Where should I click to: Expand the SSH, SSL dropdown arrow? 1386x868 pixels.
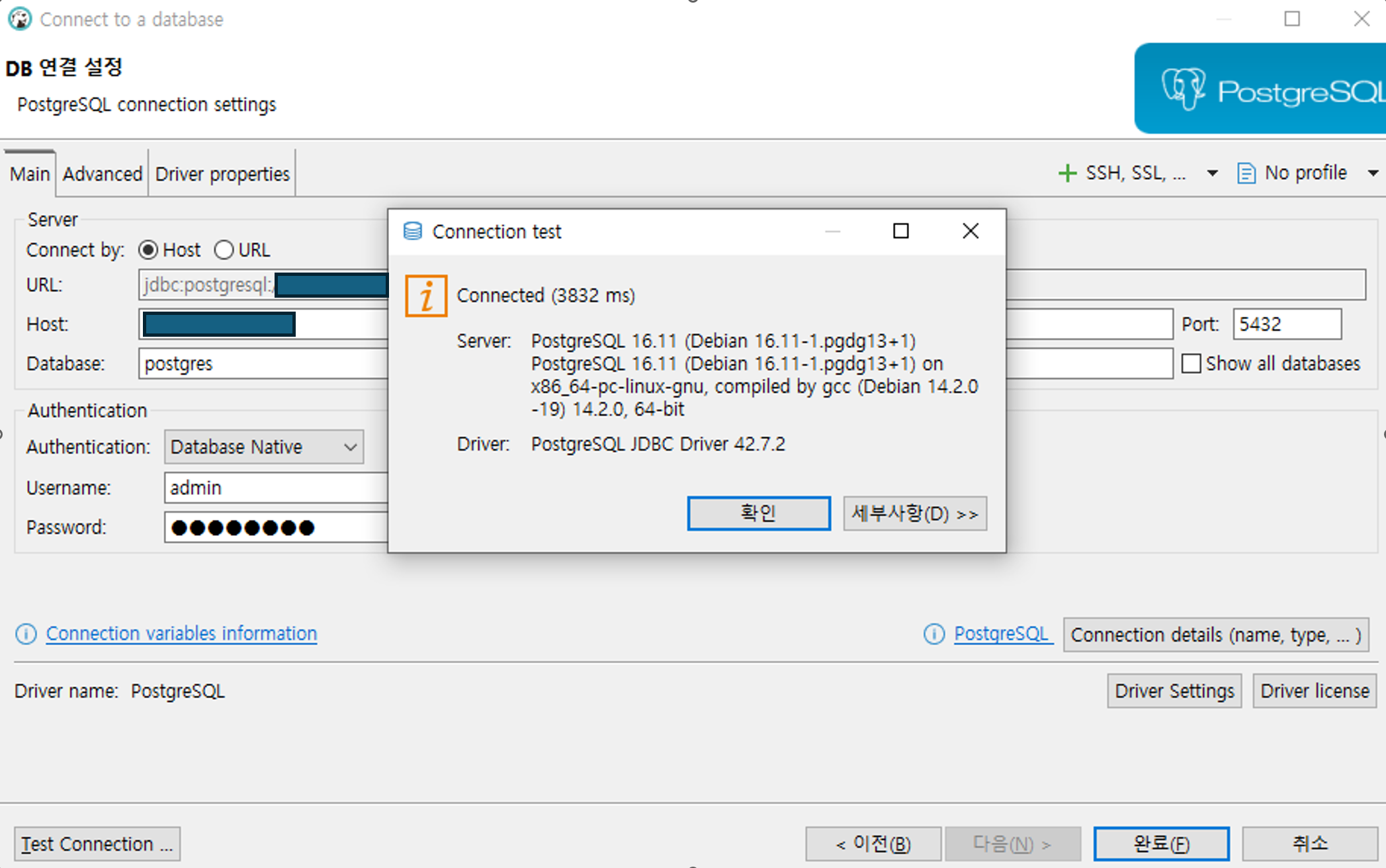pos(1212,173)
